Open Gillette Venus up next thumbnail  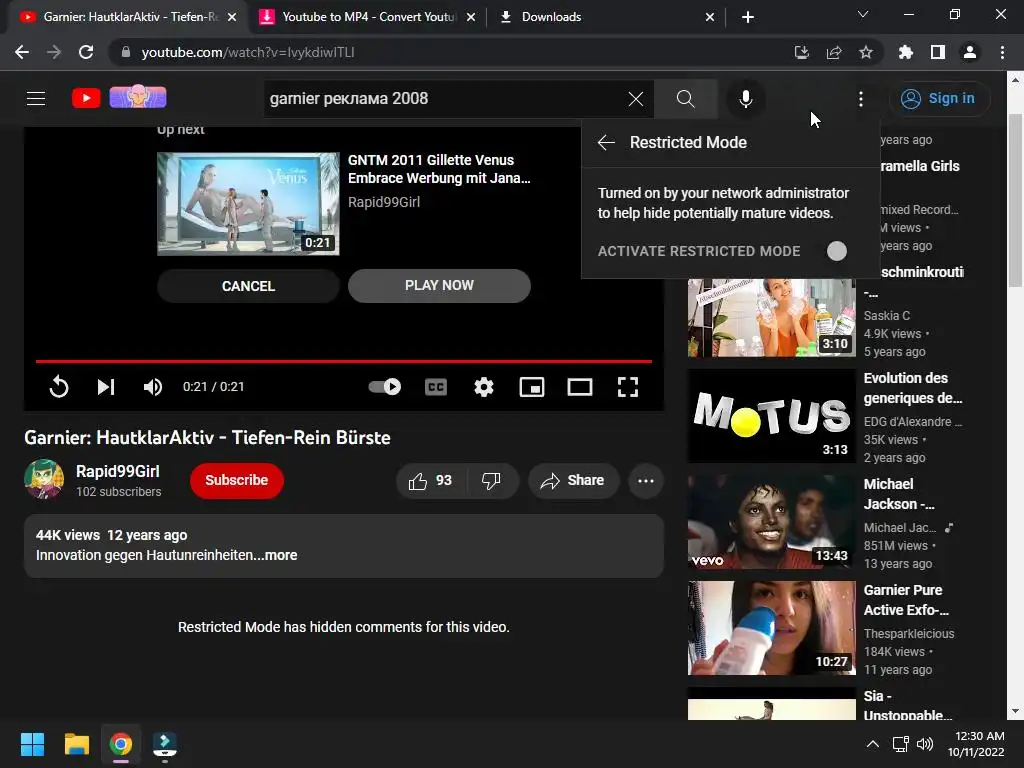(248, 204)
